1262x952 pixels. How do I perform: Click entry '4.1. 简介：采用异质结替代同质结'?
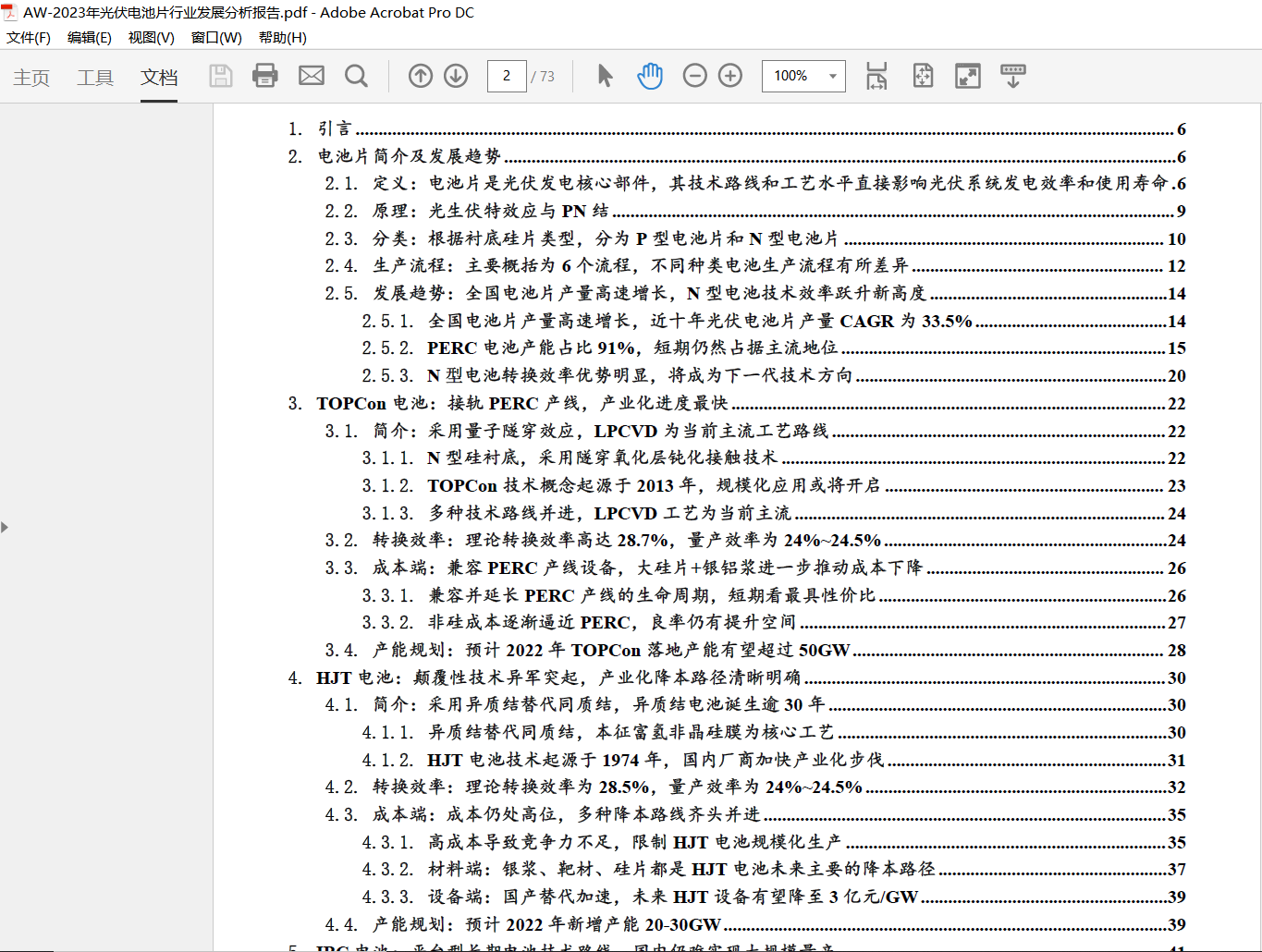(755, 704)
